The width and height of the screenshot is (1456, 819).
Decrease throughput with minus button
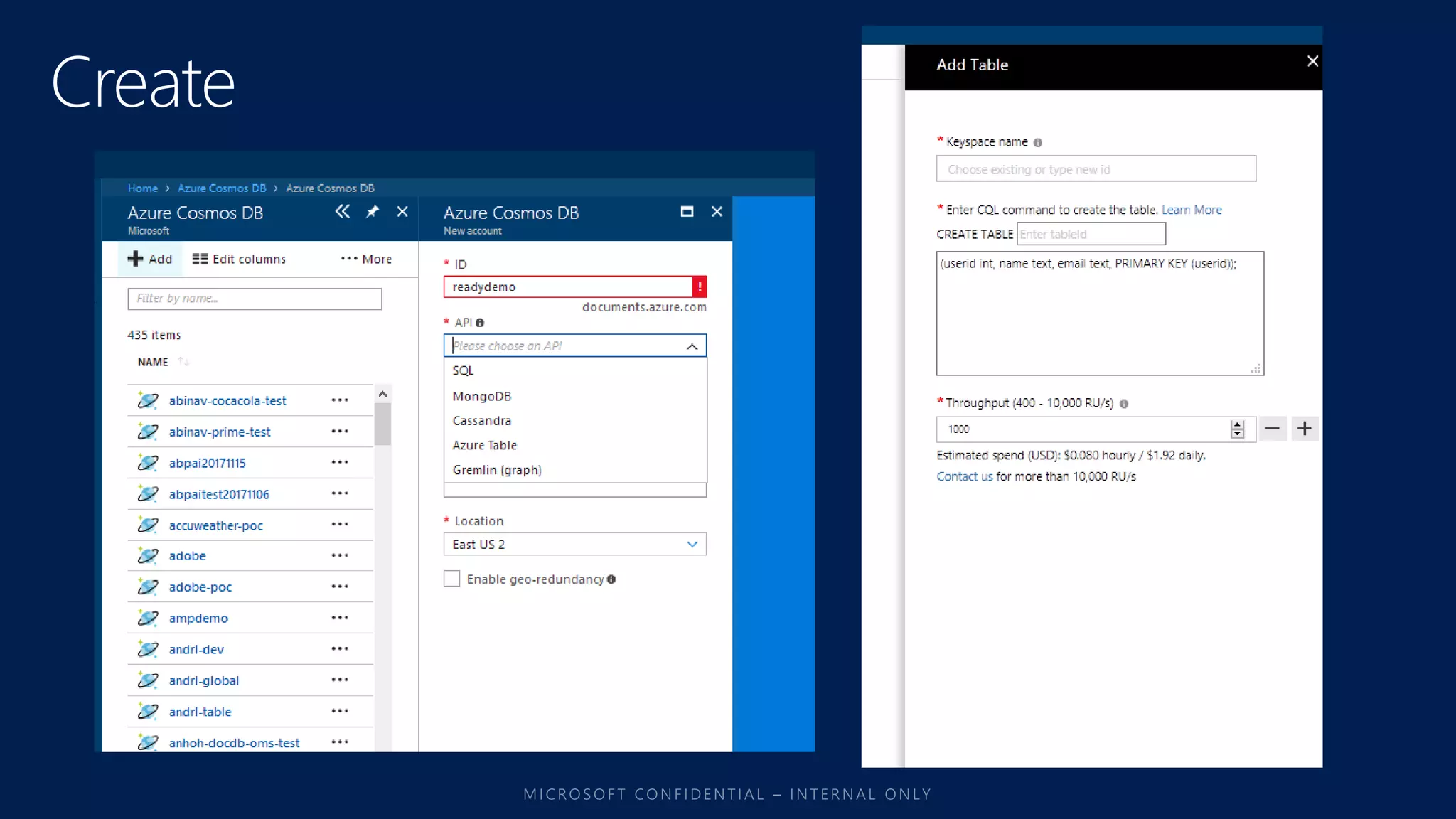tap(1273, 429)
